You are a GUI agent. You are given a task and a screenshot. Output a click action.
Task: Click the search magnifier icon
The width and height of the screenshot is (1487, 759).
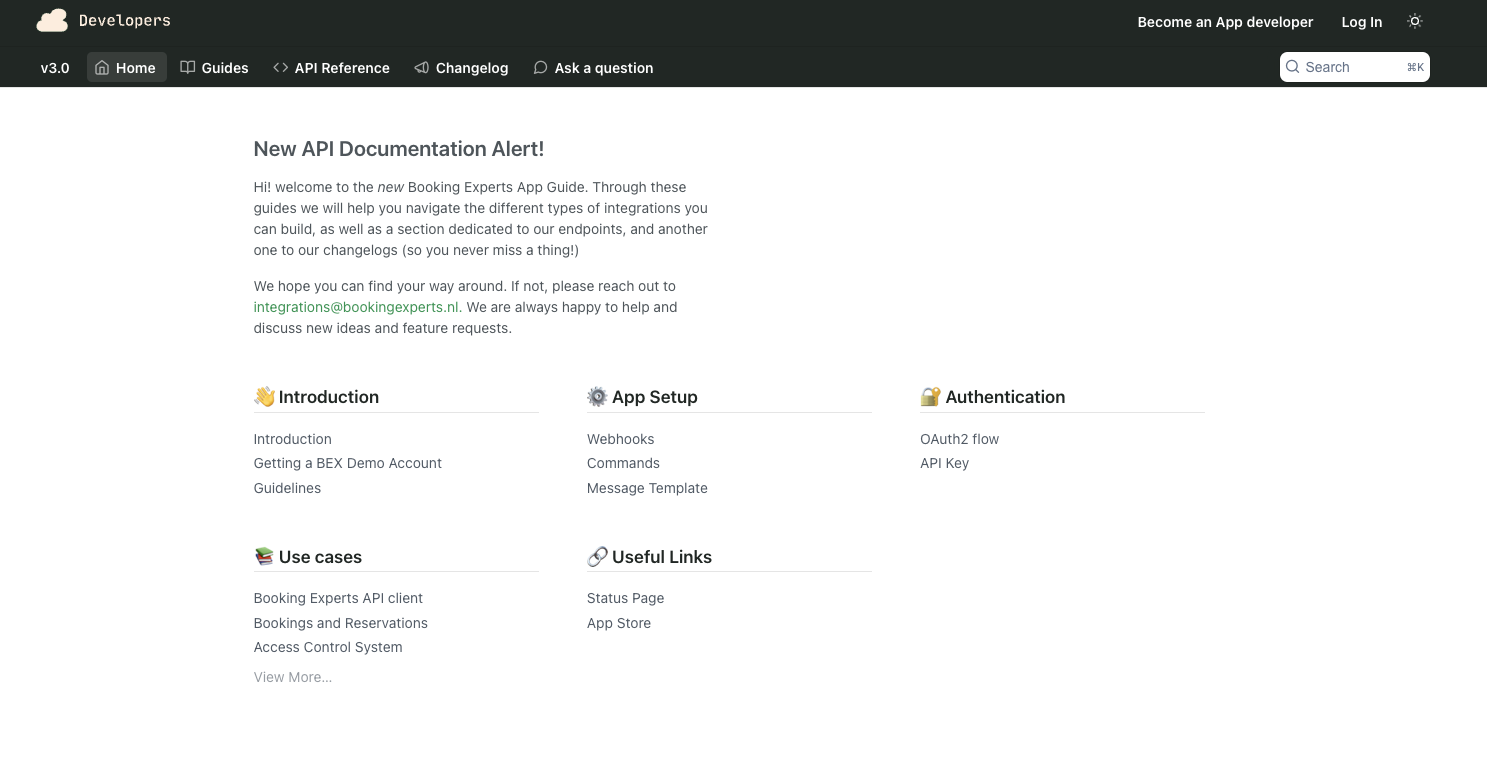1293,67
